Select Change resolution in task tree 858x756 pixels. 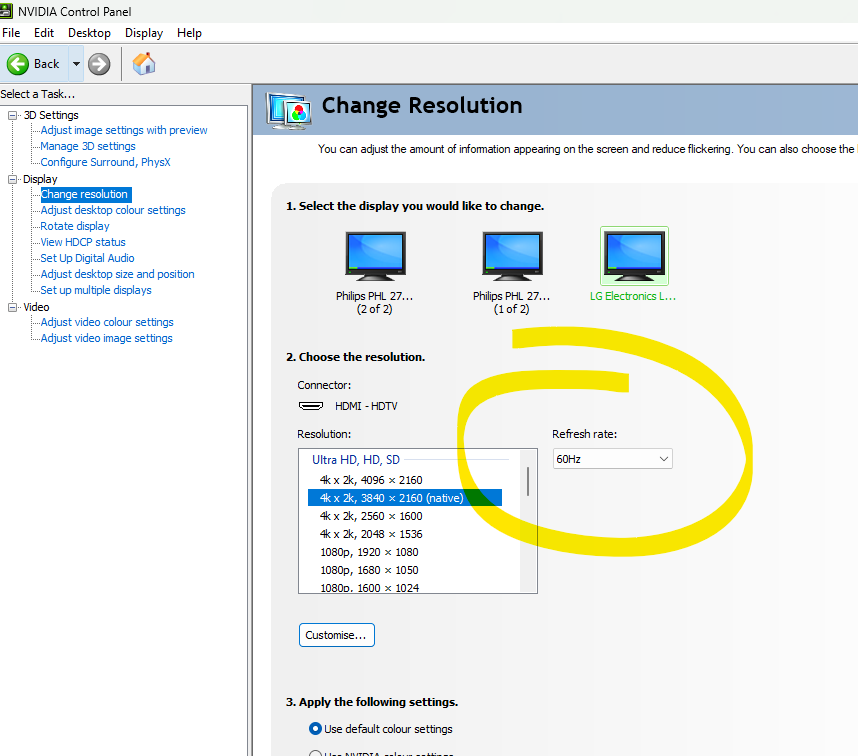(85, 194)
